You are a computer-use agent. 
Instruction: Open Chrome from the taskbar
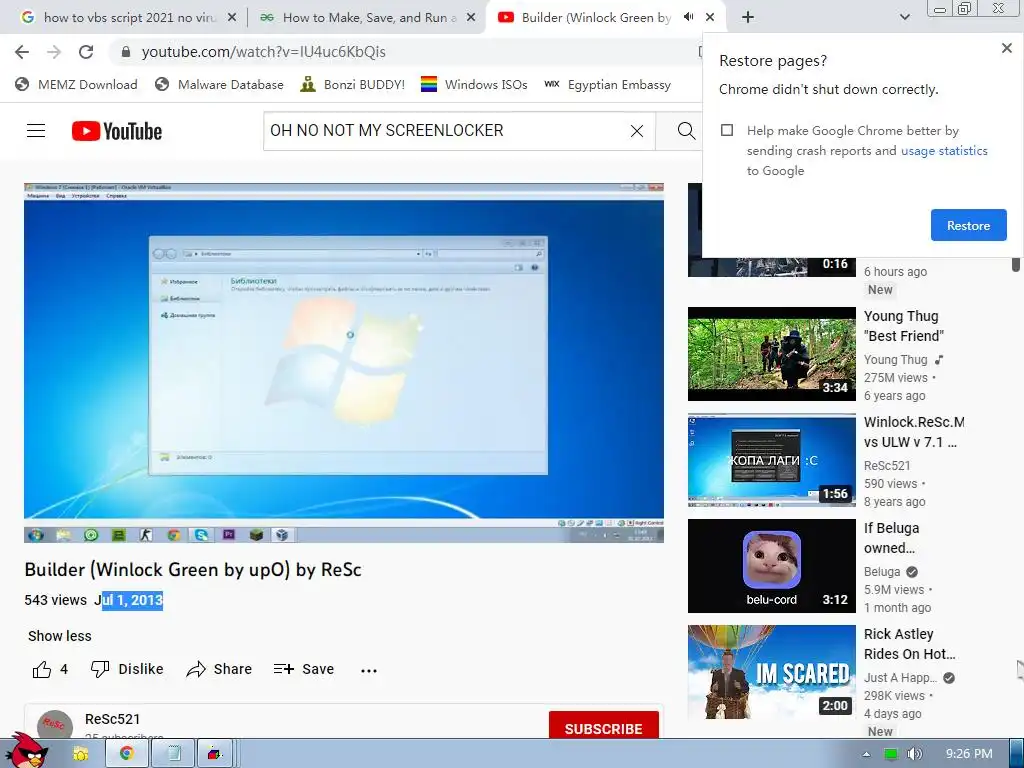coord(127,754)
